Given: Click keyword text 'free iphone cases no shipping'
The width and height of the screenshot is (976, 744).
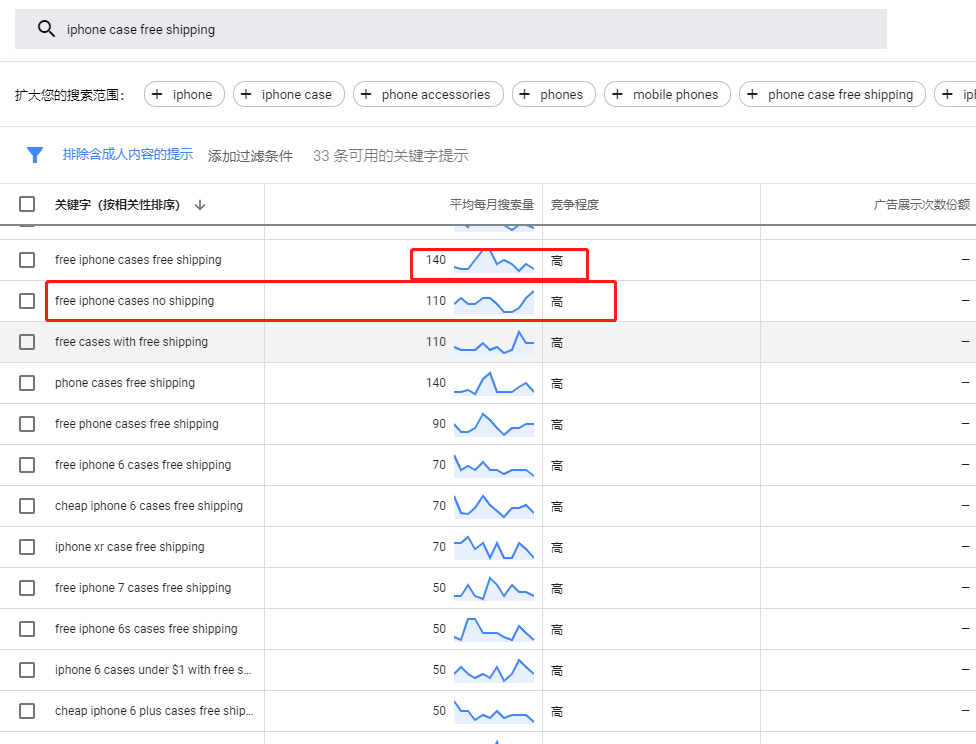Looking at the screenshot, I should point(134,301).
